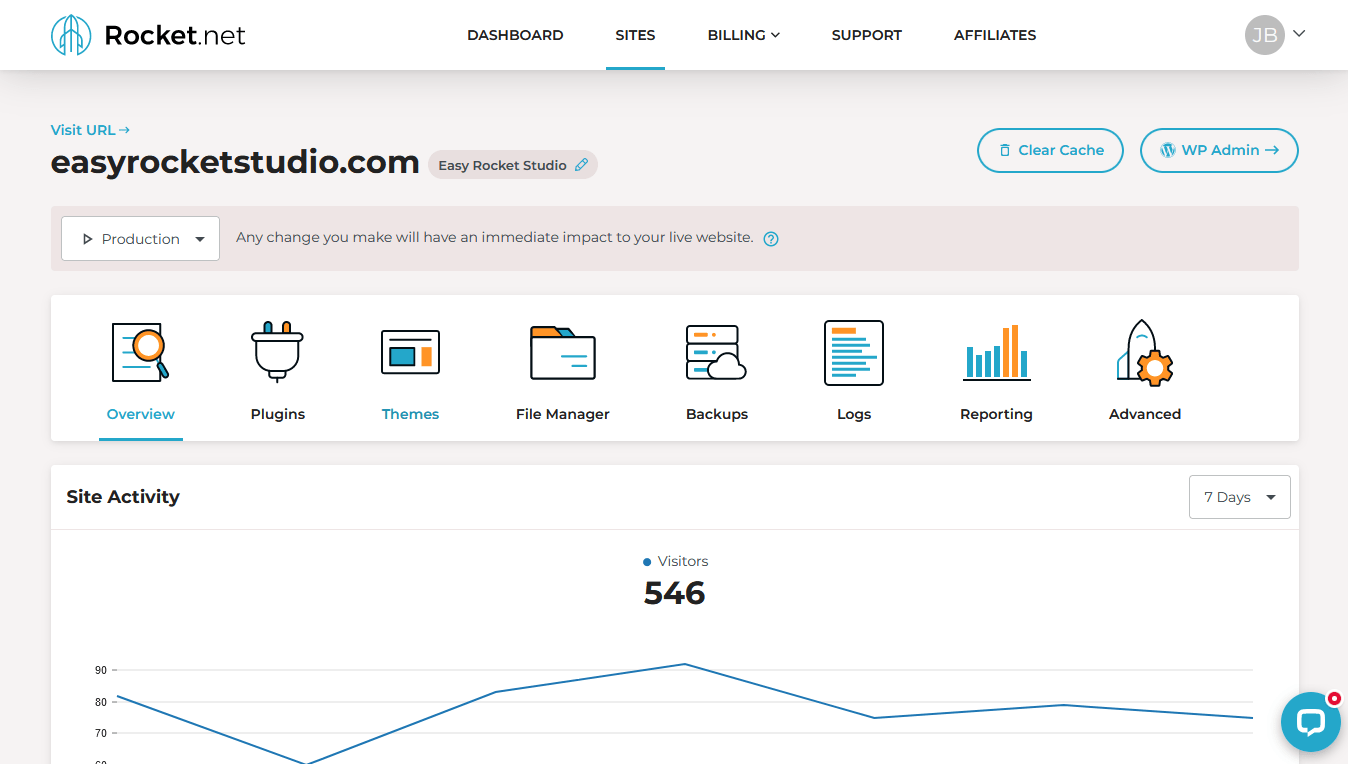Image resolution: width=1348 pixels, height=764 pixels.
Task: Open the Plugins plug icon
Action: tap(277, 351)
